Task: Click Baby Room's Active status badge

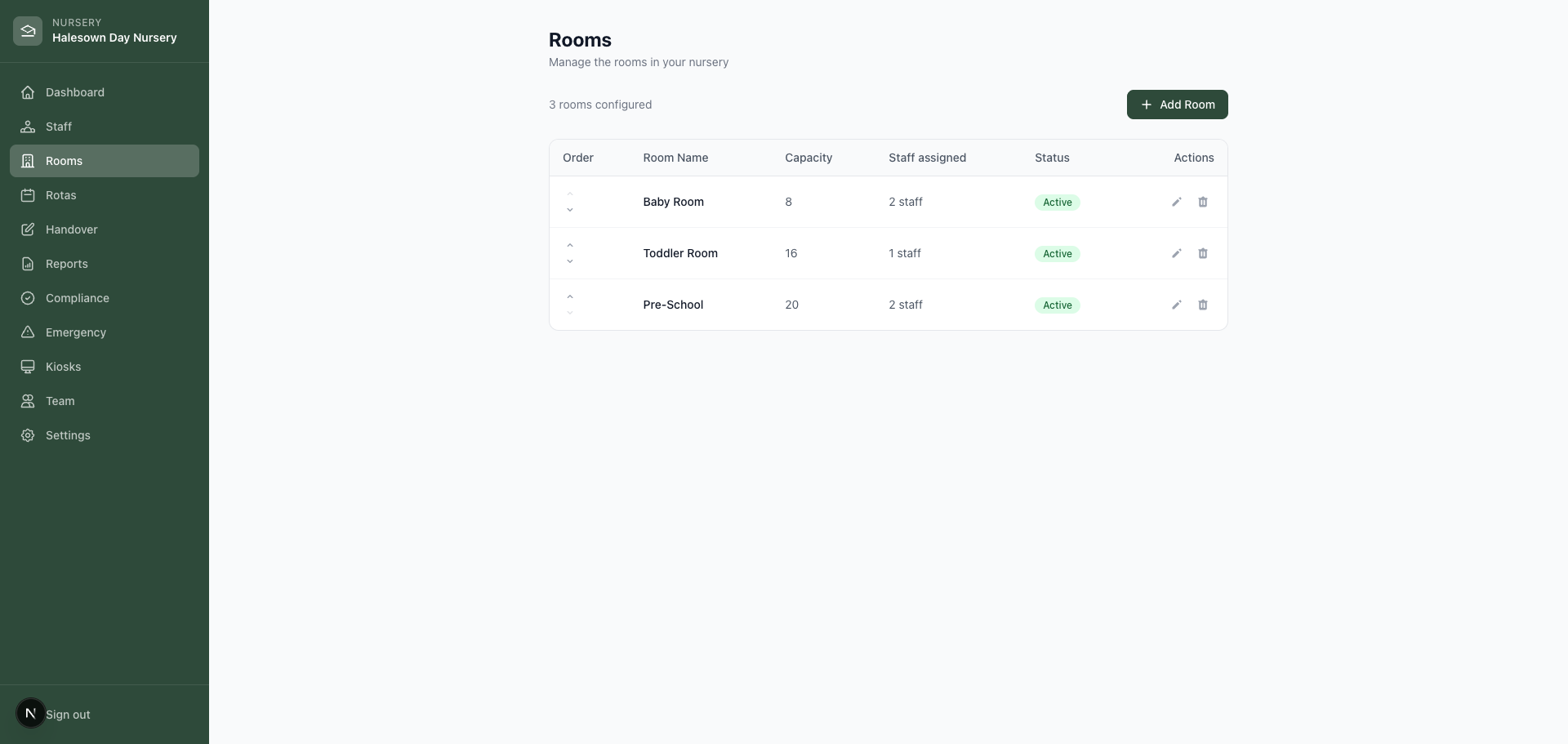Action: point(1057,203)
